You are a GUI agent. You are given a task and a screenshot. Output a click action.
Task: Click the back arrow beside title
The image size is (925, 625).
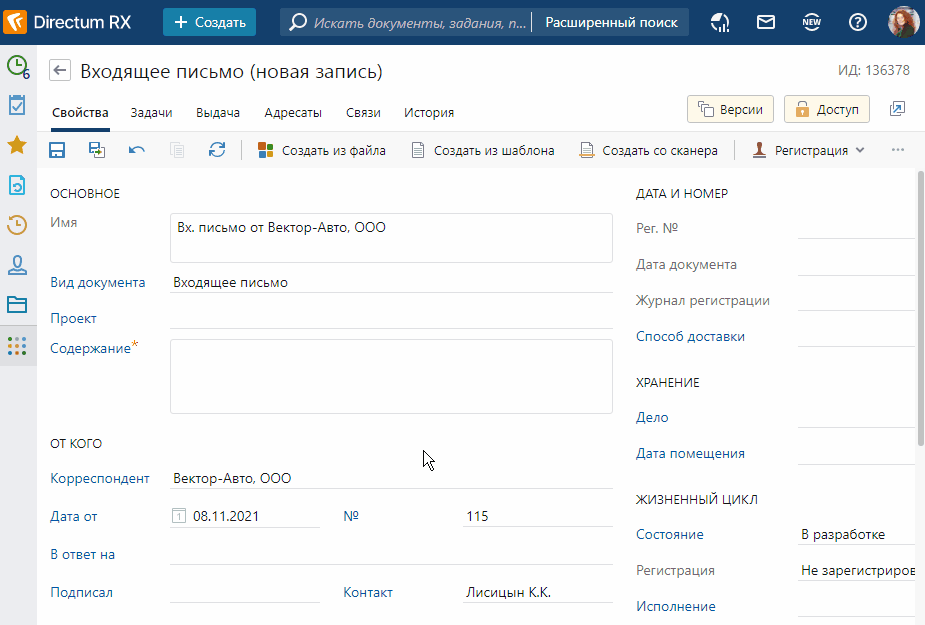pos(60,71)
